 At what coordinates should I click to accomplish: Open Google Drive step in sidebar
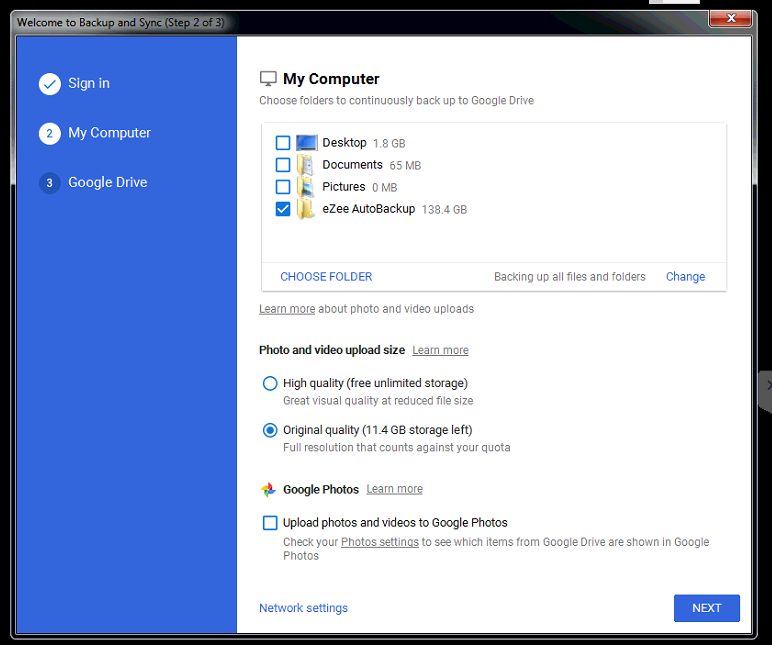107,183
